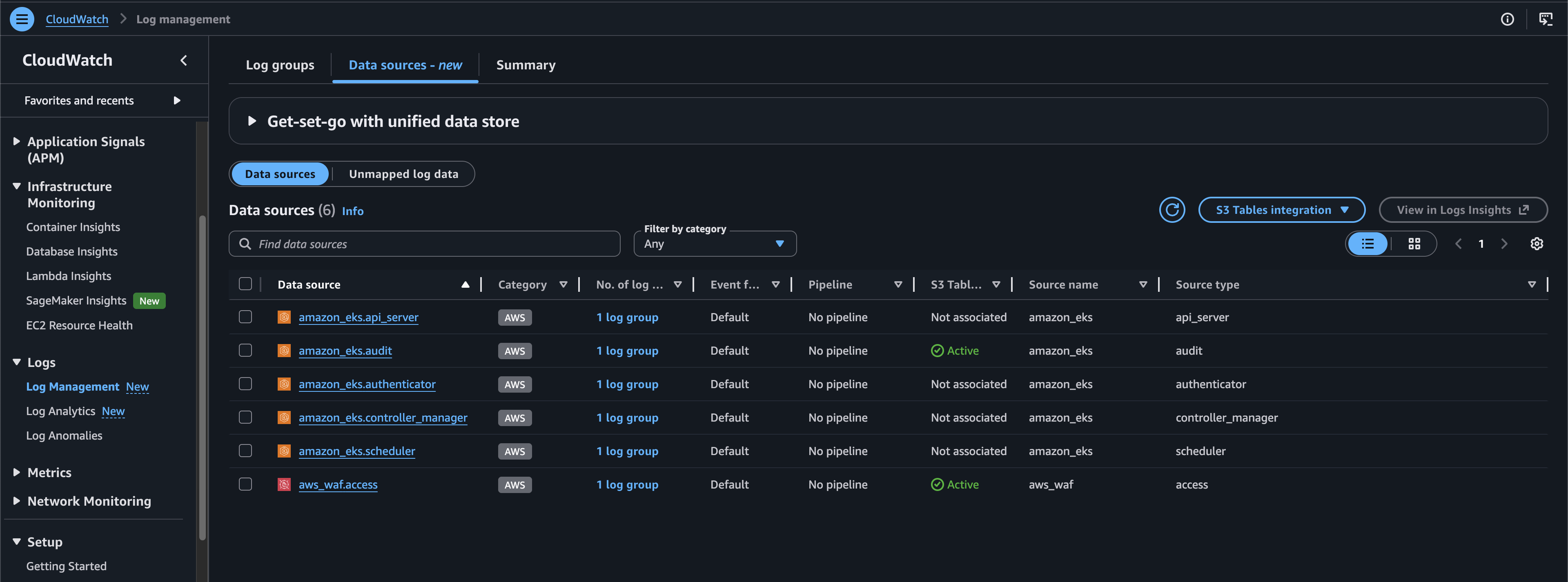Focus the Find data sources search field

(424, 244)
